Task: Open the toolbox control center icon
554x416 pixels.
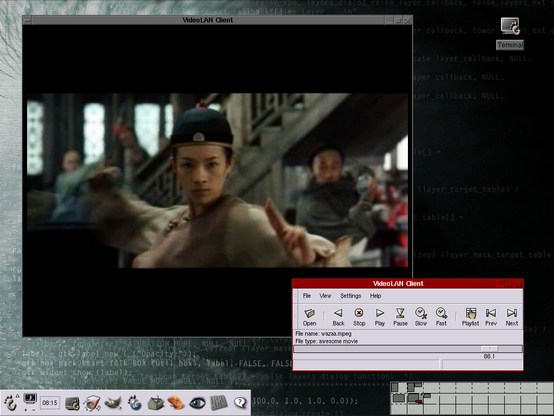Action: point(155,403)
